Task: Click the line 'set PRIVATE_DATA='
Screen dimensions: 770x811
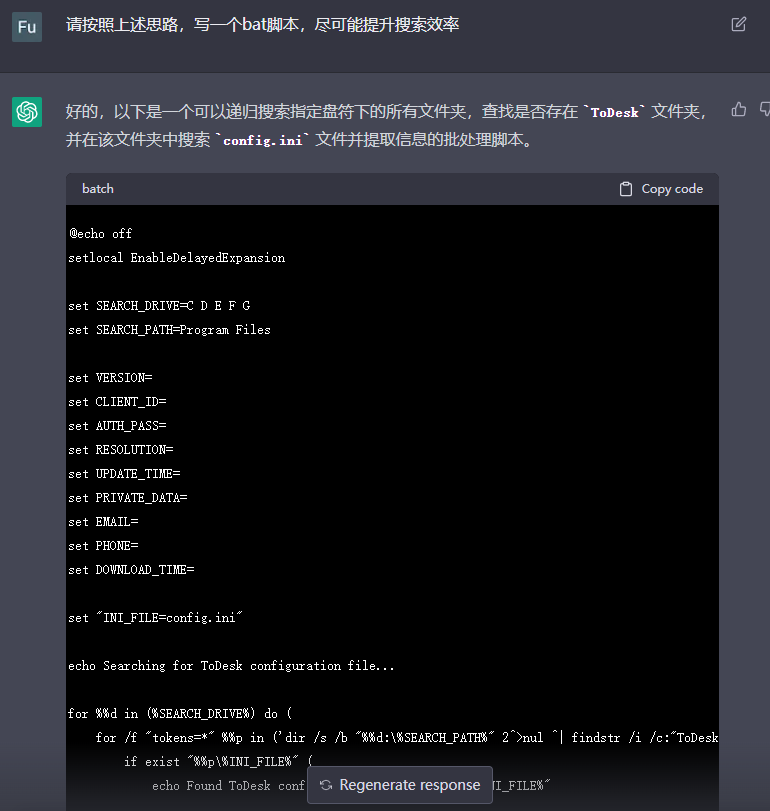Action: pos(128,498)
